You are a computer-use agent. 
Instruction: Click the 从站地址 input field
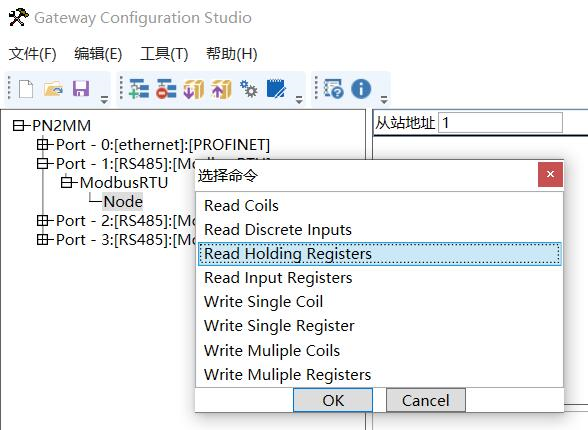tap(500, 123)
